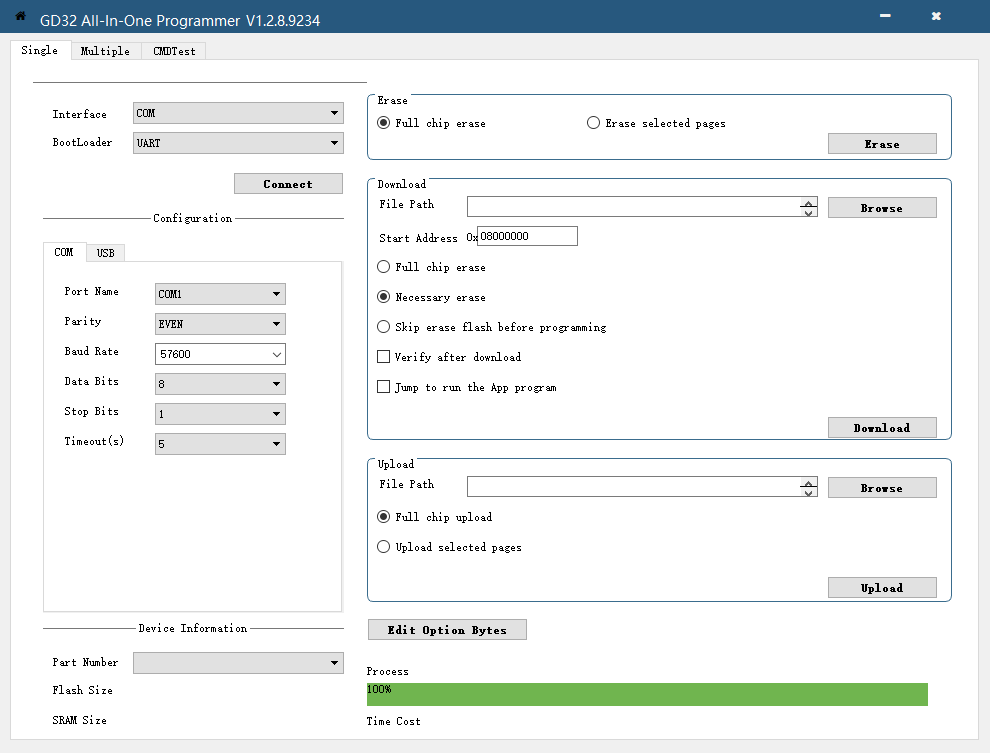Choose Upload selected pages option

(x=384, y=547)
